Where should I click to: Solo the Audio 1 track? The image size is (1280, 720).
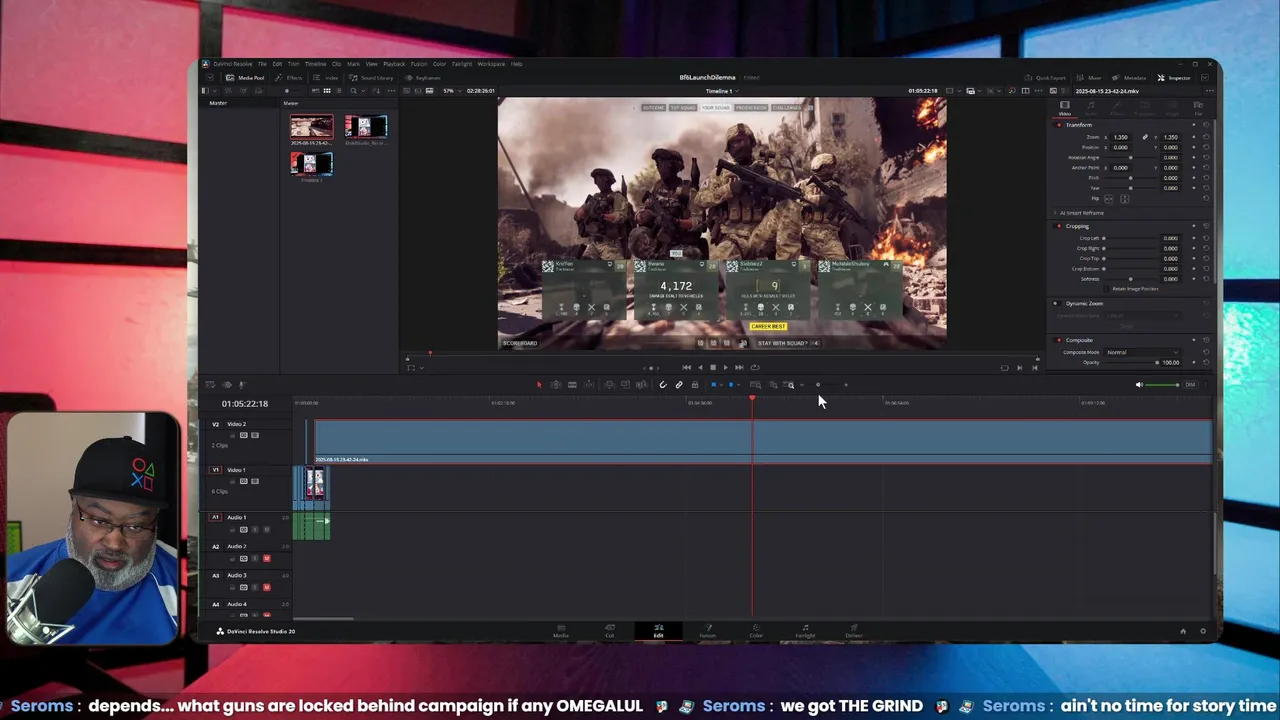pyautogui.click(x=254, y=529)
